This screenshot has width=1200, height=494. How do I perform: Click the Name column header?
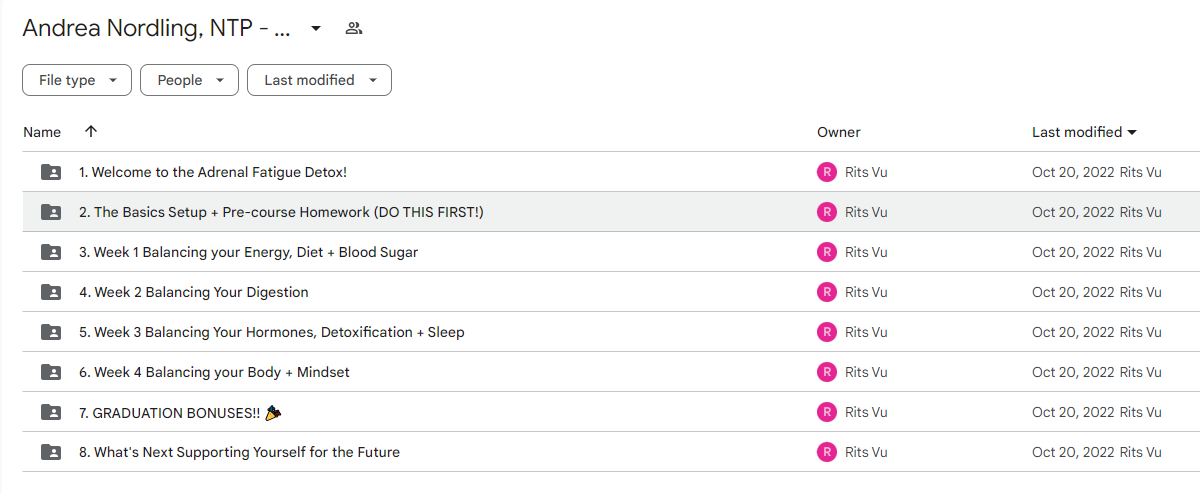pyautogui.click(x=42, y=132)
